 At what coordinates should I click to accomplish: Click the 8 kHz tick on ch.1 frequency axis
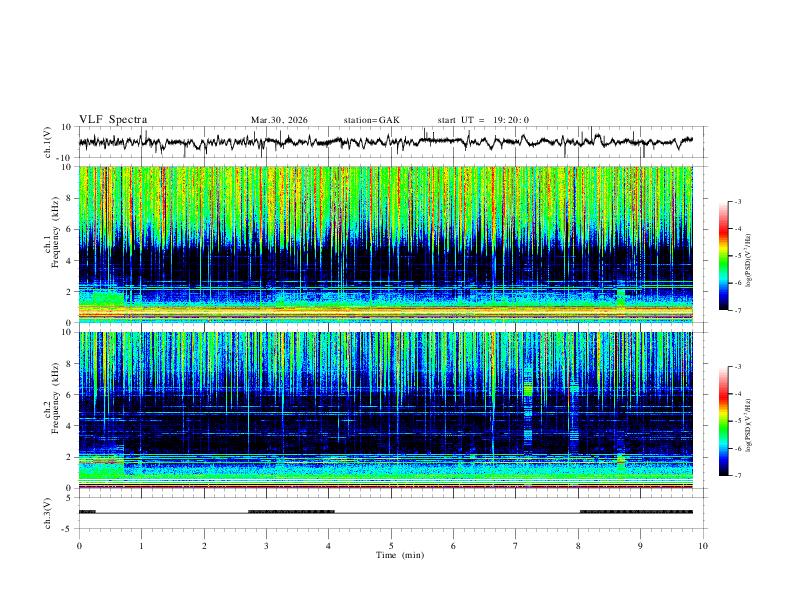click(69, 198)
